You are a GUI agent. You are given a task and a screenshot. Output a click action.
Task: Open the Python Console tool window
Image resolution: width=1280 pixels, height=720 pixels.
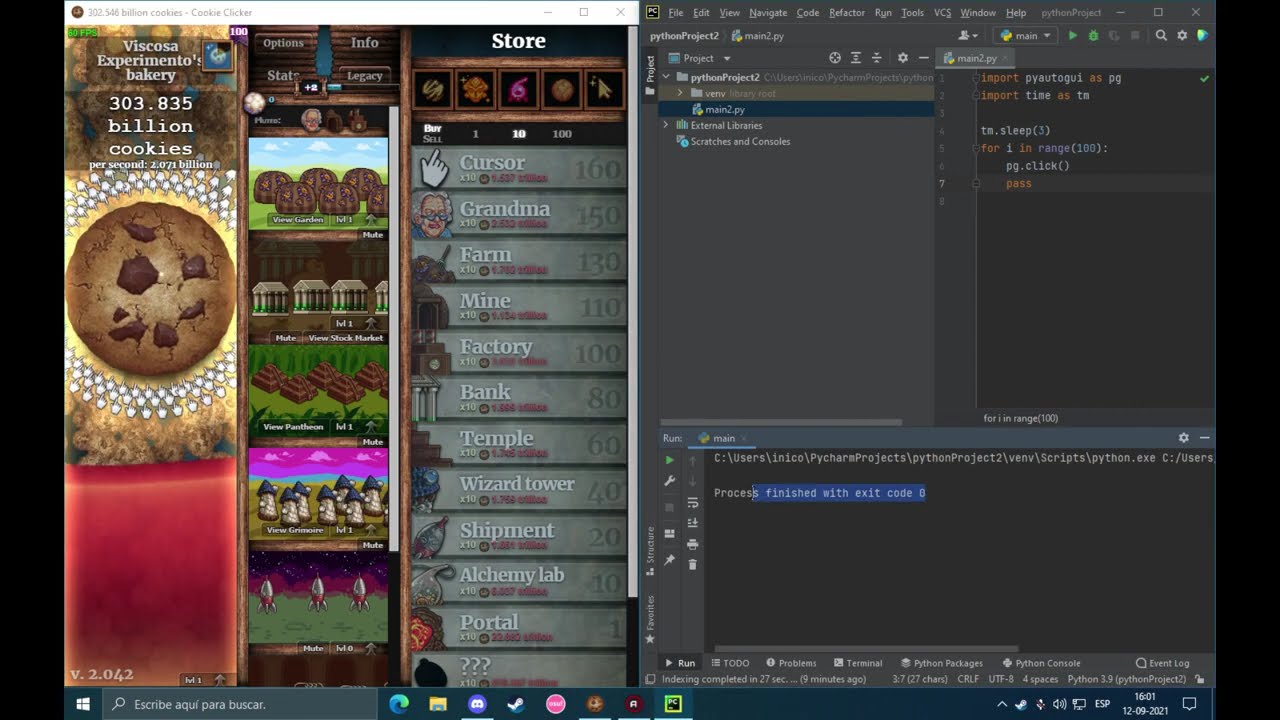[1040, 663]
